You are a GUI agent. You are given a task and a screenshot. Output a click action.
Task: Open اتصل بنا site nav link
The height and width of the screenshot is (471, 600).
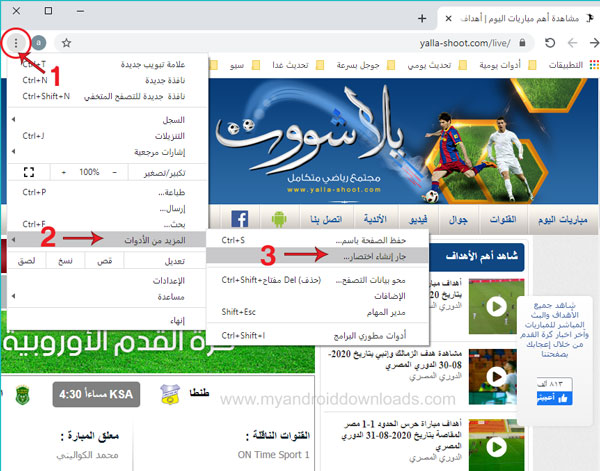coord(326,220)
